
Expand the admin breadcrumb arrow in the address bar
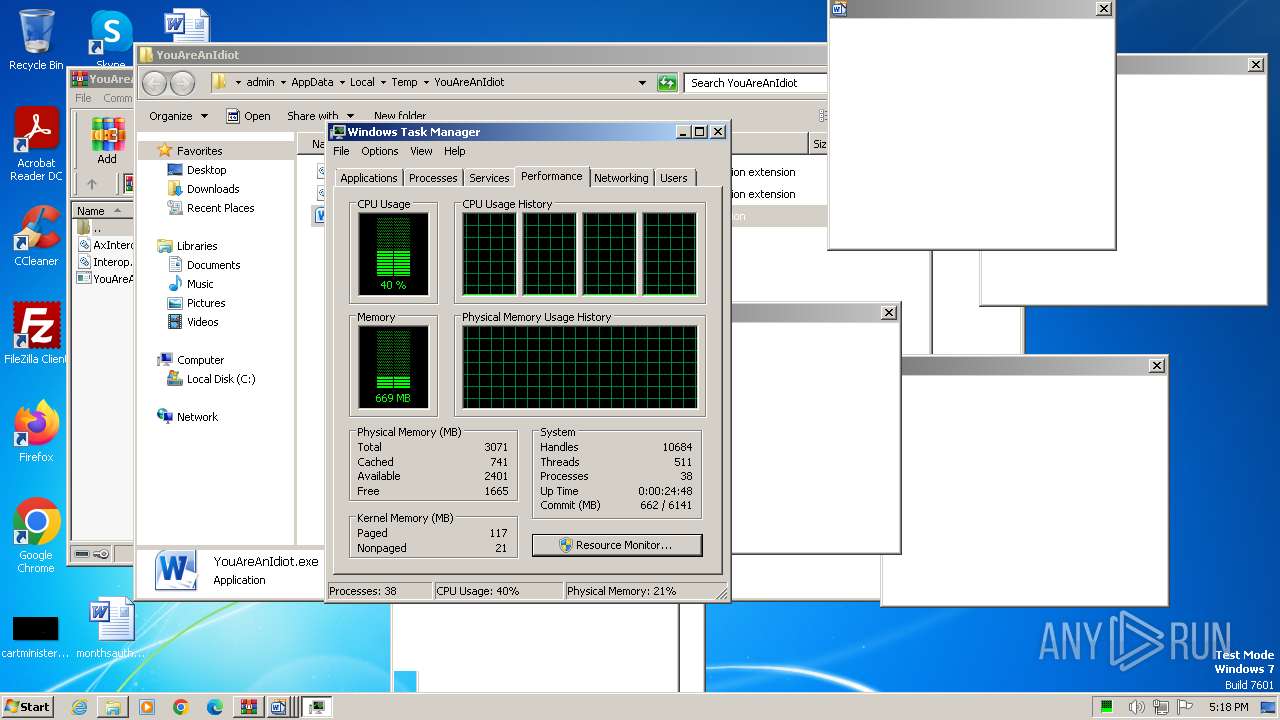point(283,83)
